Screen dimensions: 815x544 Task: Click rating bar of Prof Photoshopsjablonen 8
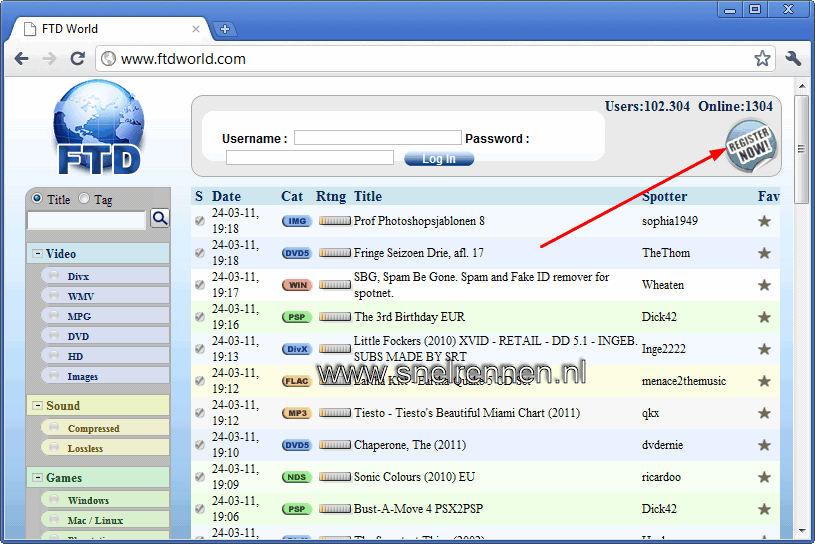(335, 221)
